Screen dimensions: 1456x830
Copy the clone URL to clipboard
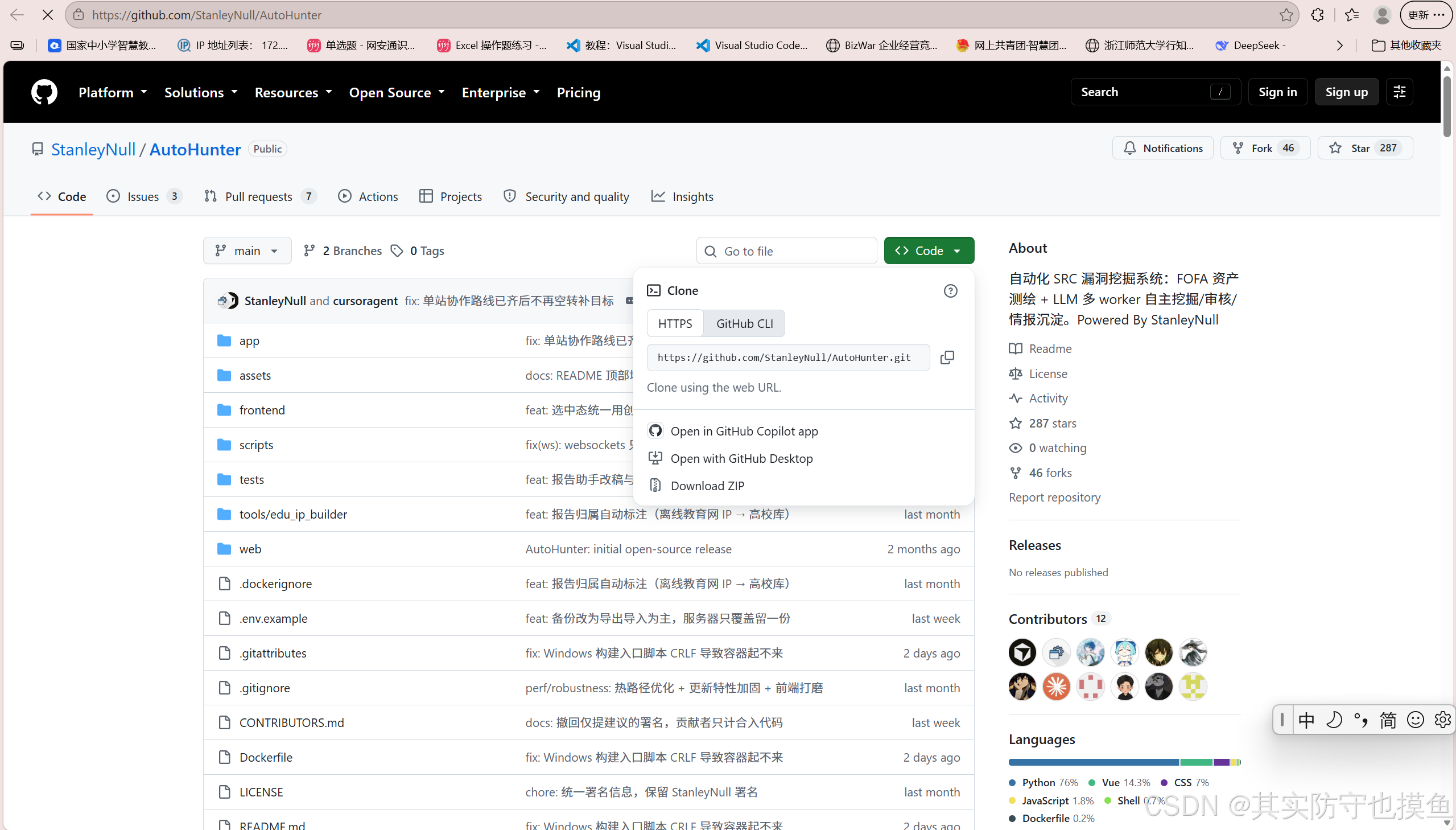(x=947, y=358)
